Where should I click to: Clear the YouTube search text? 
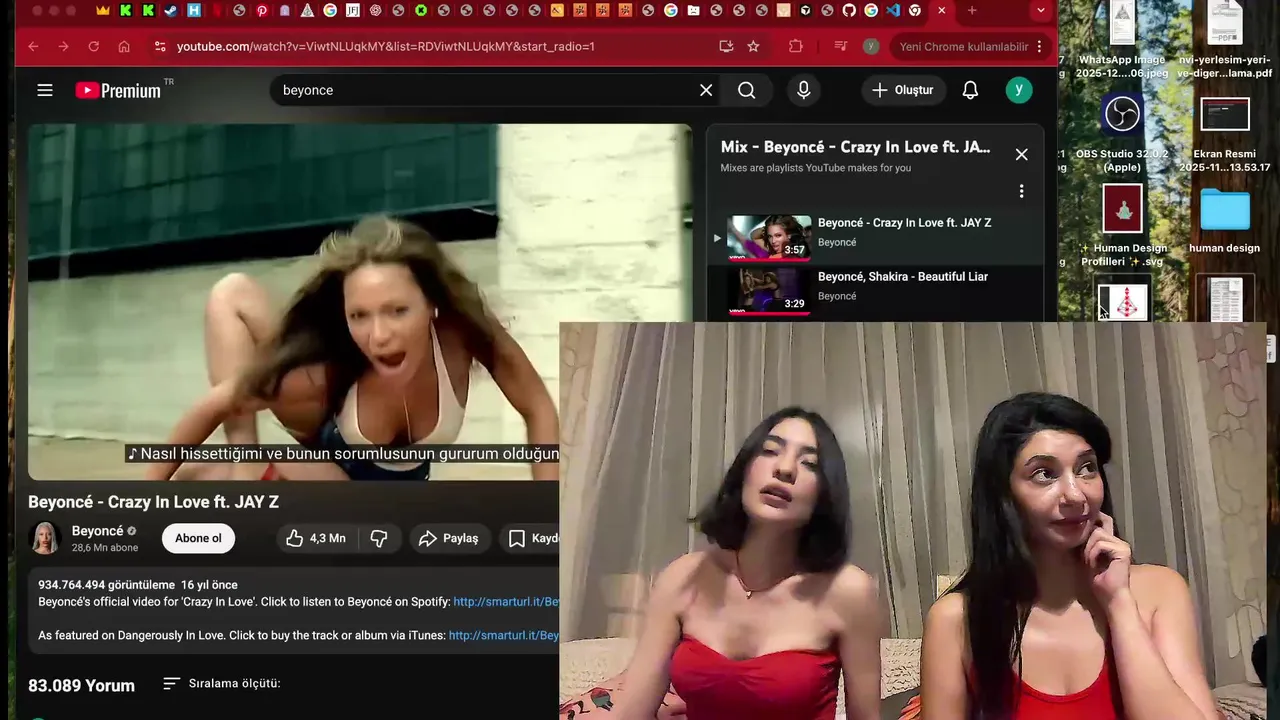[706, 90]
